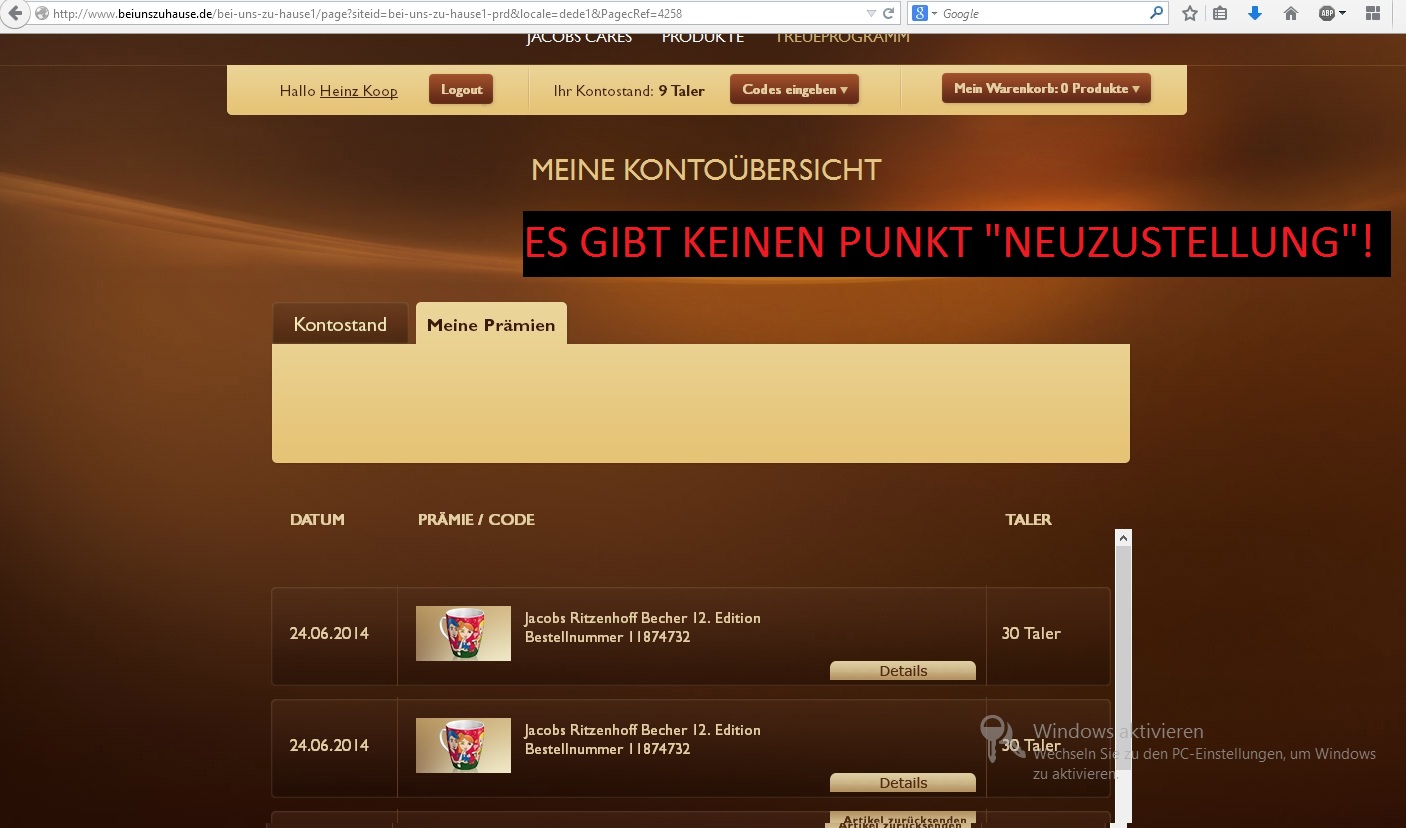Expand Mein Warenkorb: 0 Produkte dropdown
The width and height of the screenshot is (1406, 828).
point(1046,88)
